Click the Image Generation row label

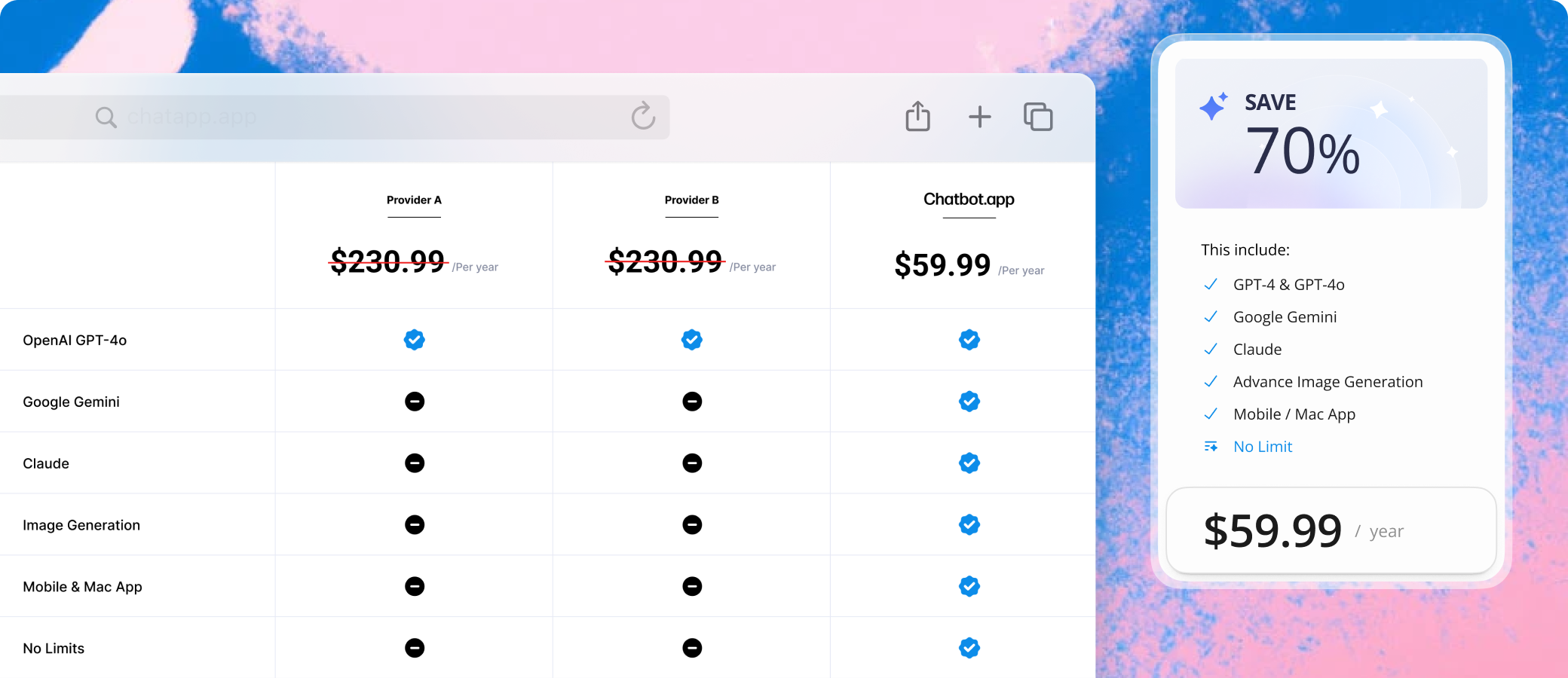(81, 525)
